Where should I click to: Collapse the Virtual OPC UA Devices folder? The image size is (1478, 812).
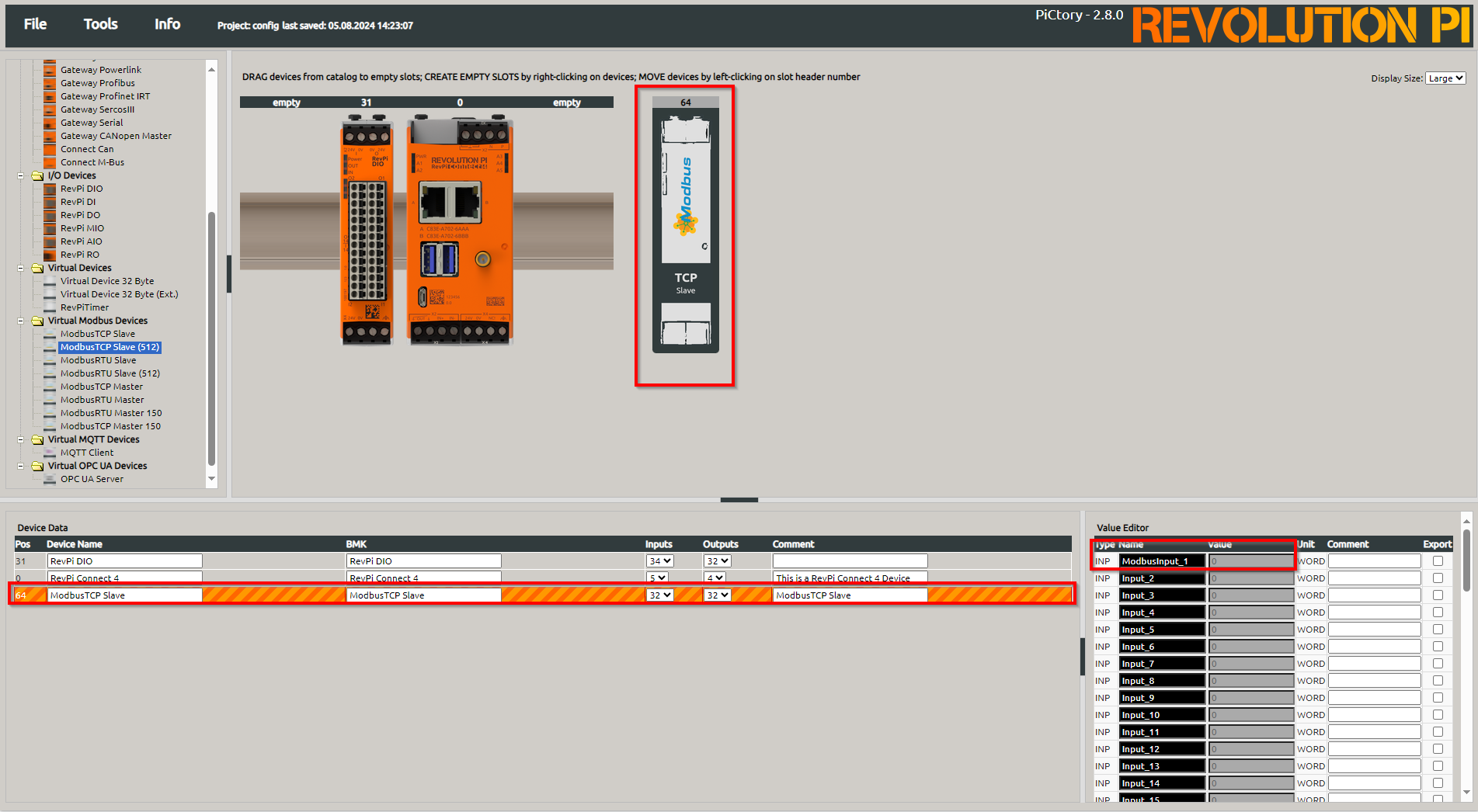[21, 466]
